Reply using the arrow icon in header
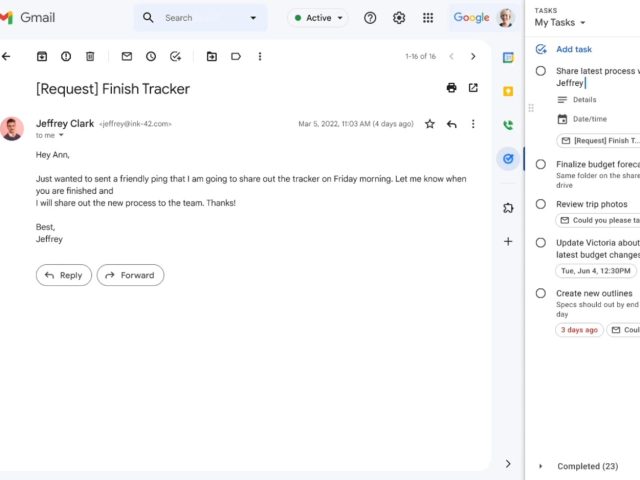640x480 pixels. pos(451,124)
